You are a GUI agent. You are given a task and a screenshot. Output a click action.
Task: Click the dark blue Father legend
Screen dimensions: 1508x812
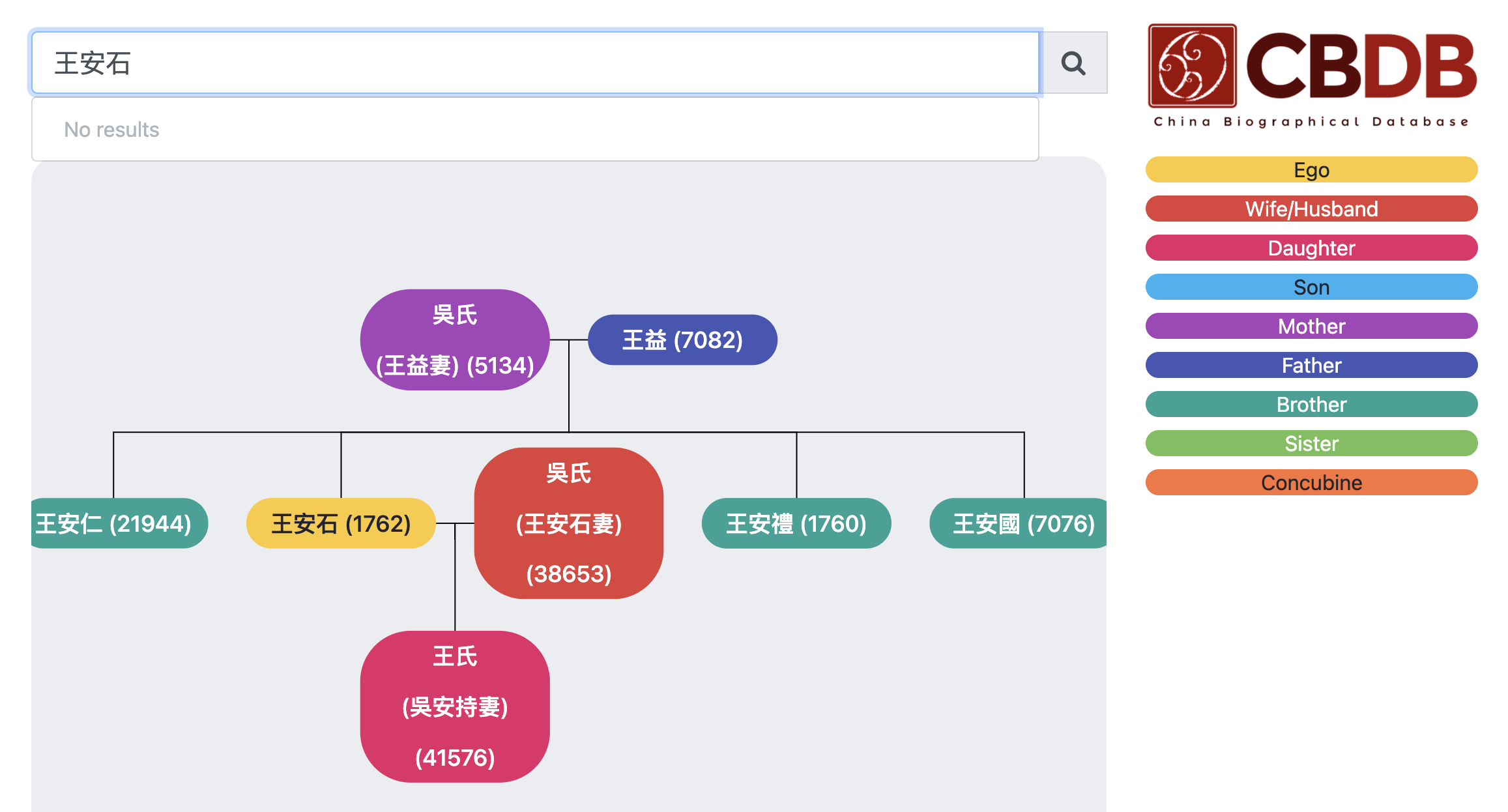point(1311,366)
